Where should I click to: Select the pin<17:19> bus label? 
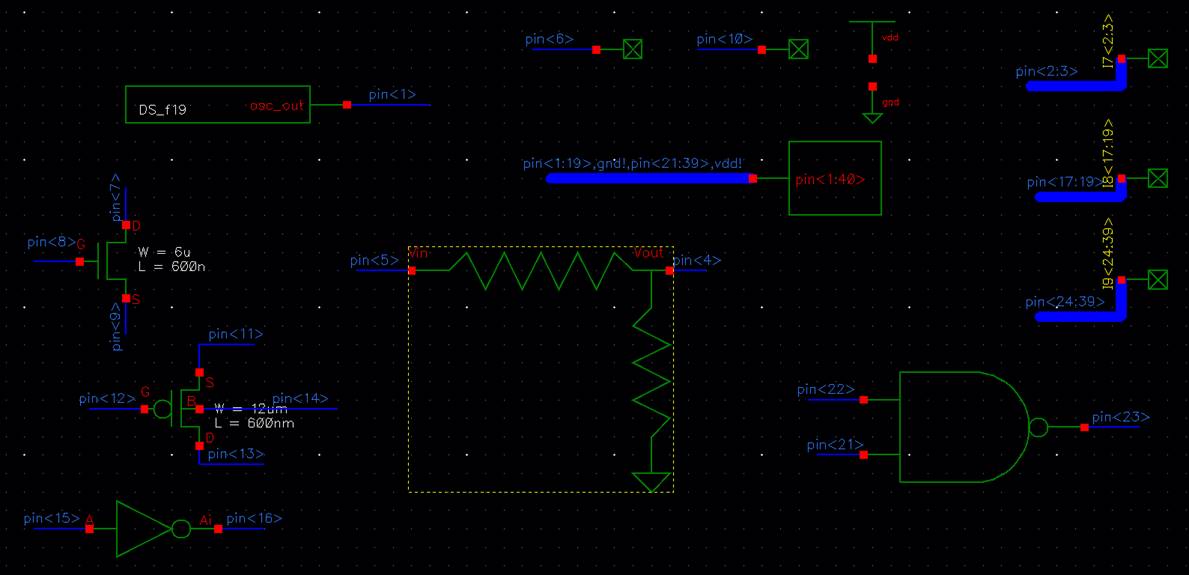coord(1065,183)
